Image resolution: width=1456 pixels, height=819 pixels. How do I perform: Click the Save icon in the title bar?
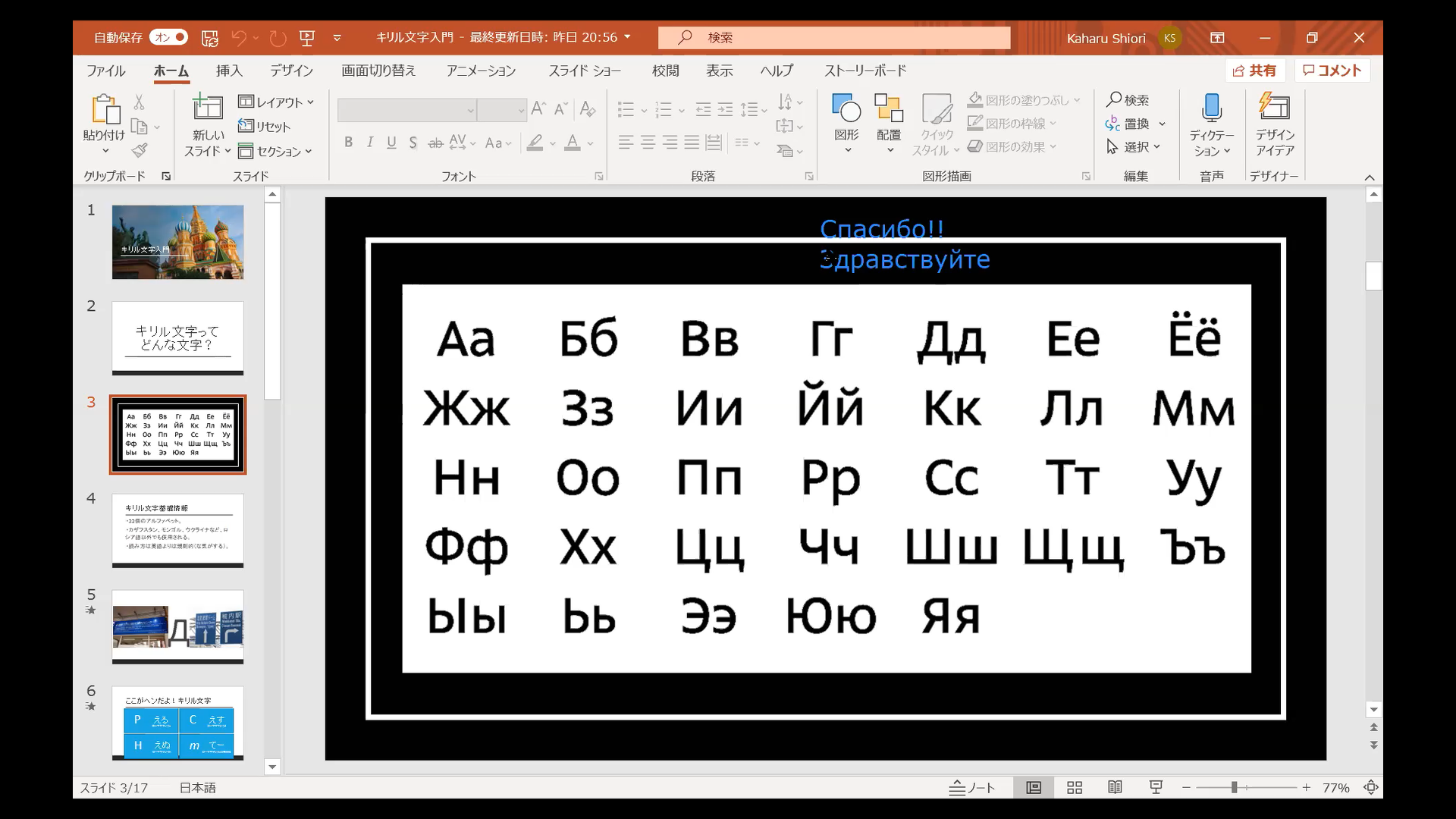[210, 38]
